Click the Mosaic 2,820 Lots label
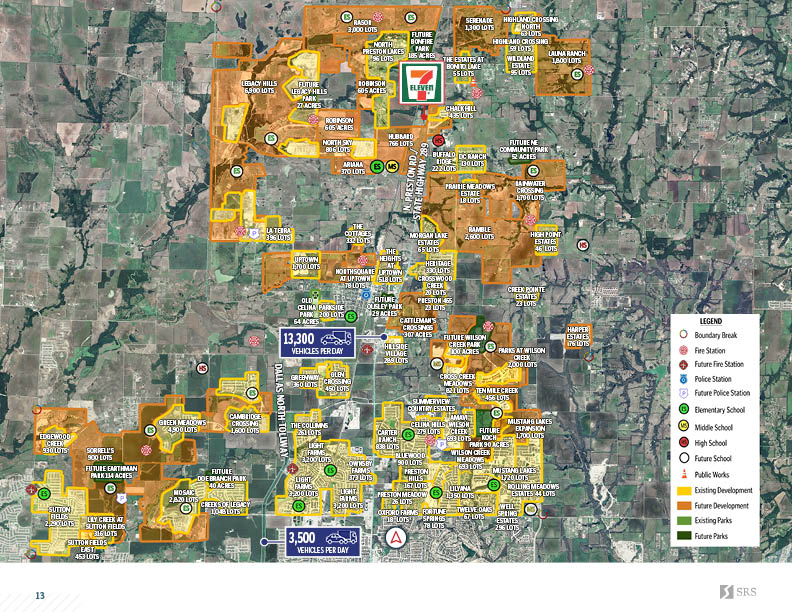Viewport: 792px width, 612px height. pyautogui.click(x=184, y=496)
